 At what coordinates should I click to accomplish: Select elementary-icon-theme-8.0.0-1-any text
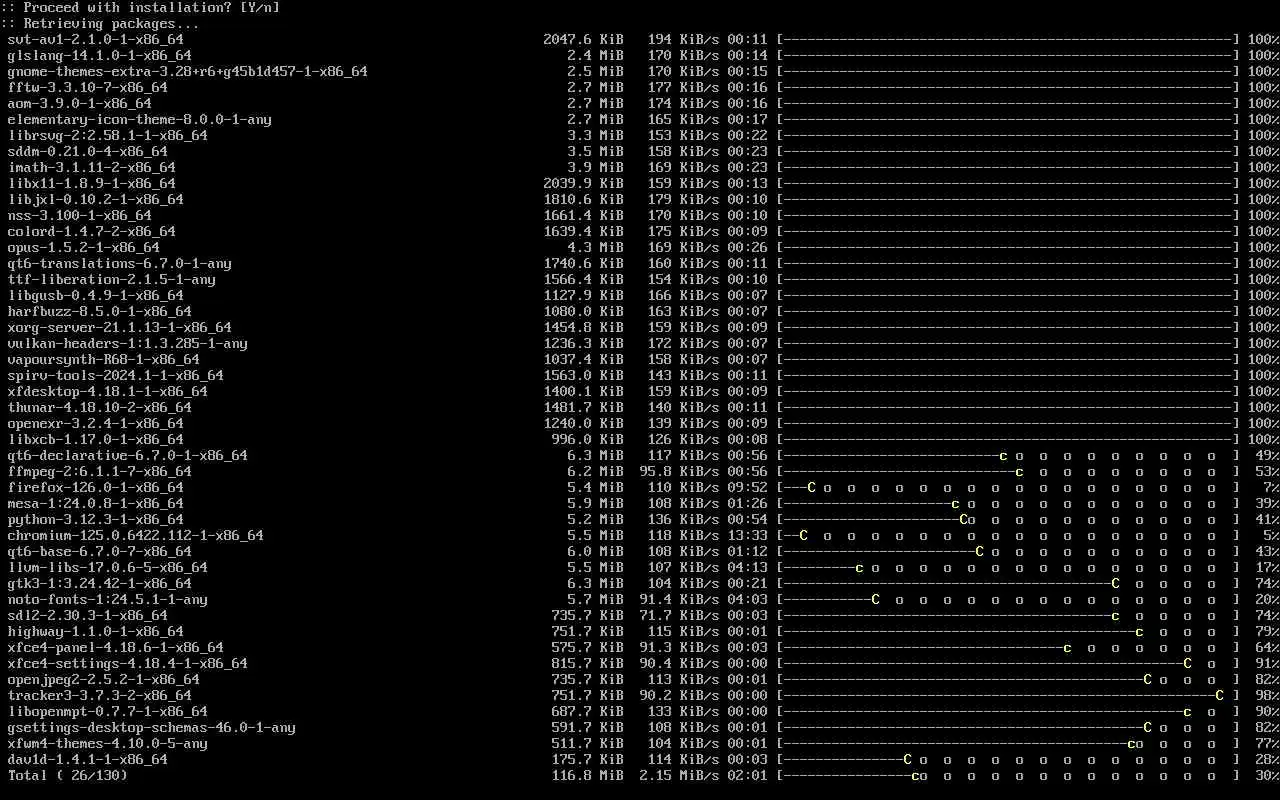140,120
